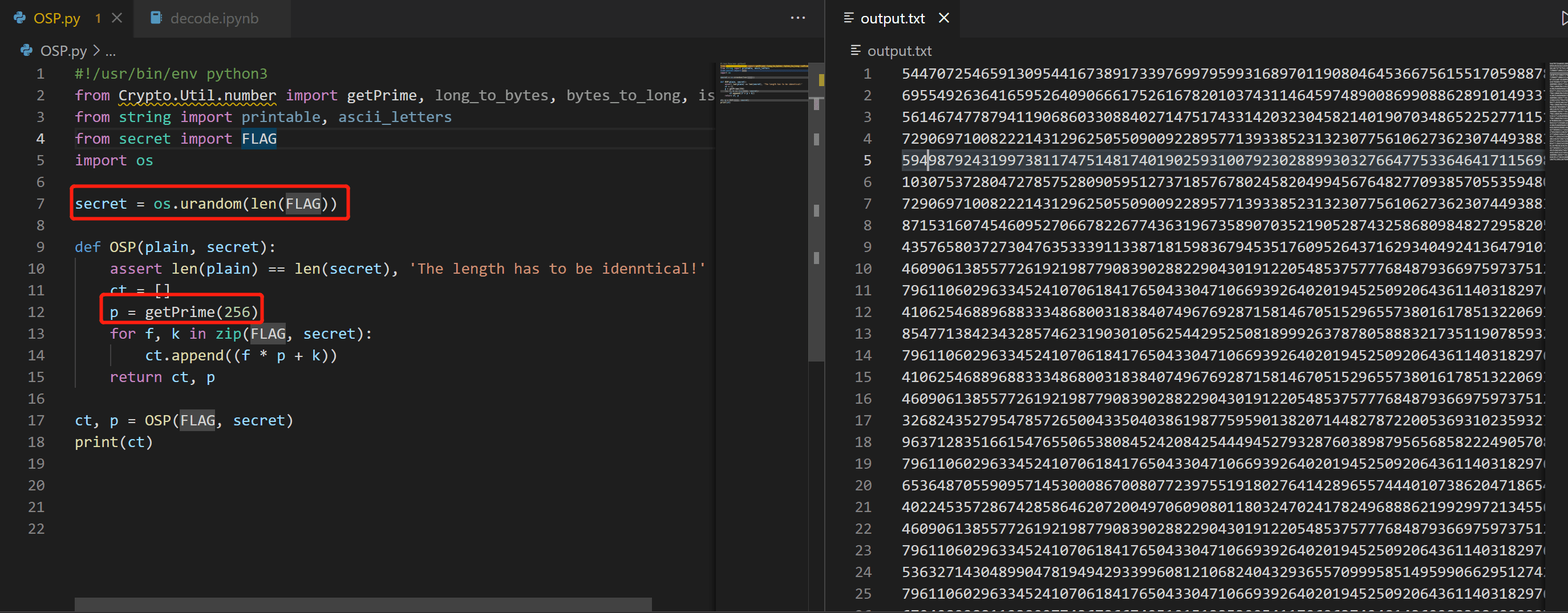The height and width of the screenshot is (613, 1568).
Task: Open the editor More Actions ellipsis menu
Action: coord(797,18)
